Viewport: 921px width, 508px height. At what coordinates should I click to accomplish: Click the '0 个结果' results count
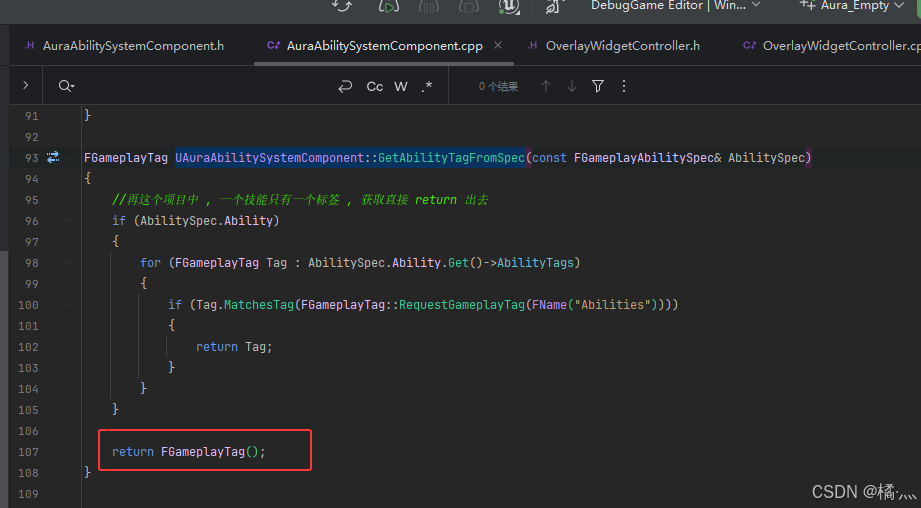[498, 86]
